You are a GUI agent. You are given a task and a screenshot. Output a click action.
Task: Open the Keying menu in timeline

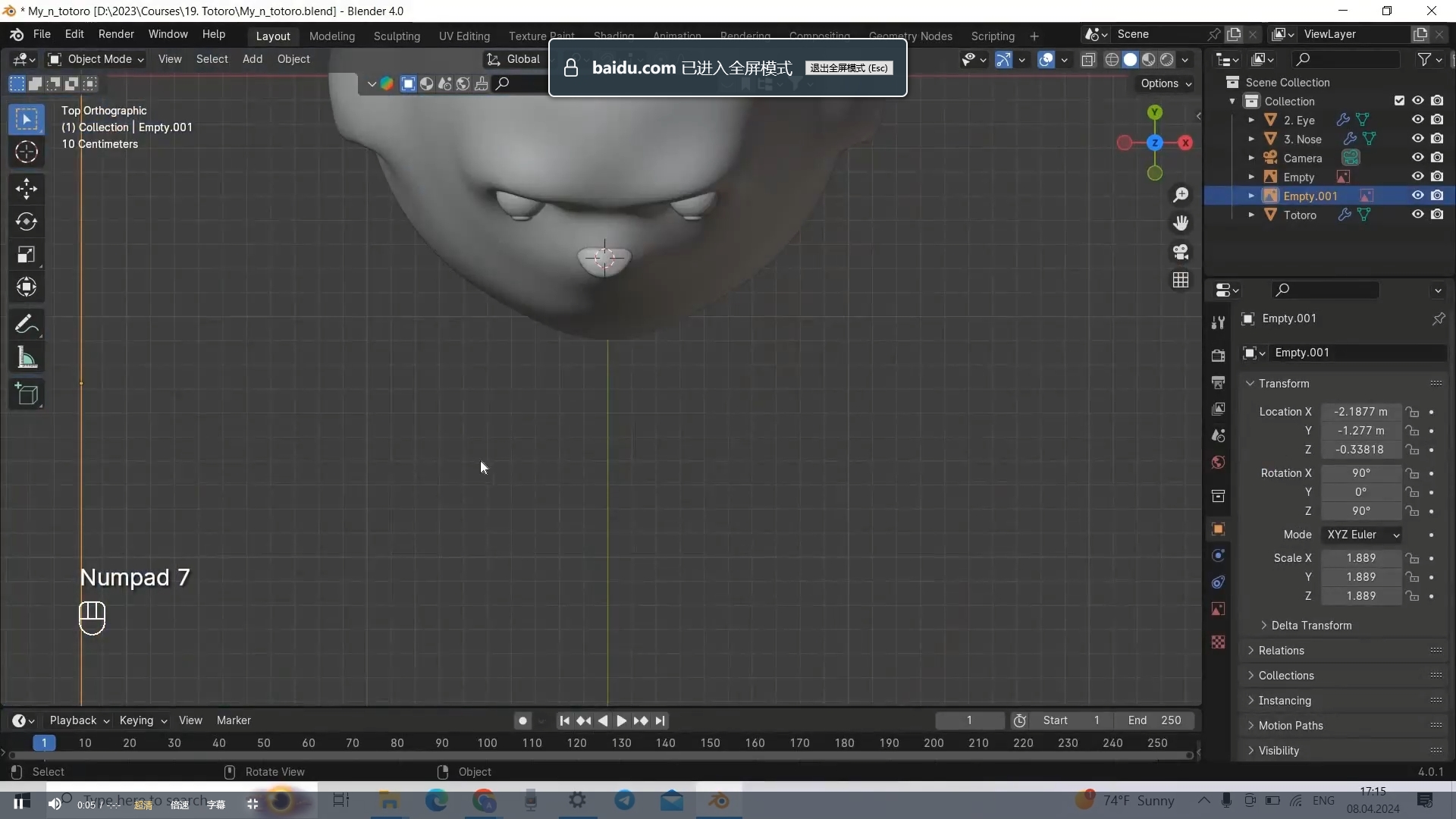pyautogui.click(x=143, y=720)
